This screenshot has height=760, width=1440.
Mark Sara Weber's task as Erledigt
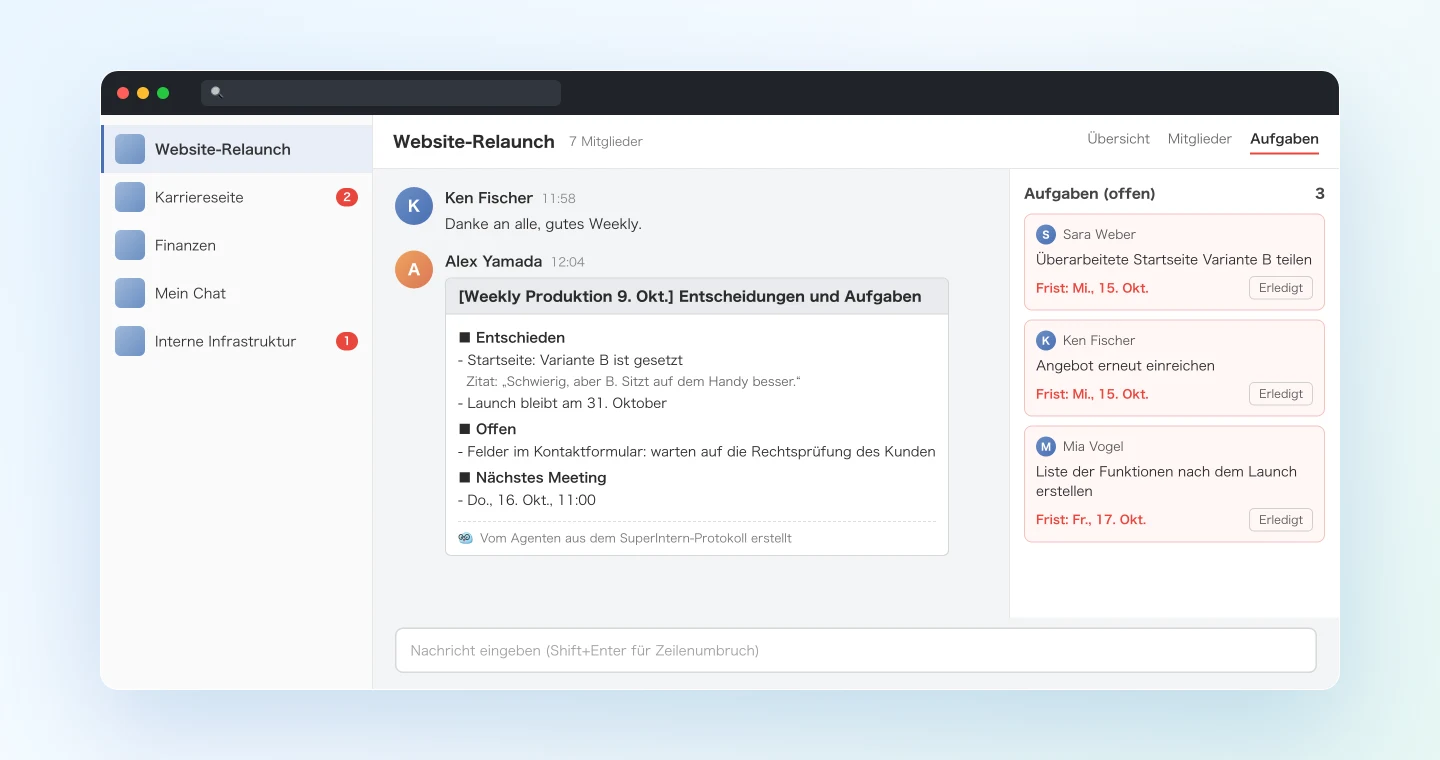[1280, 288]
